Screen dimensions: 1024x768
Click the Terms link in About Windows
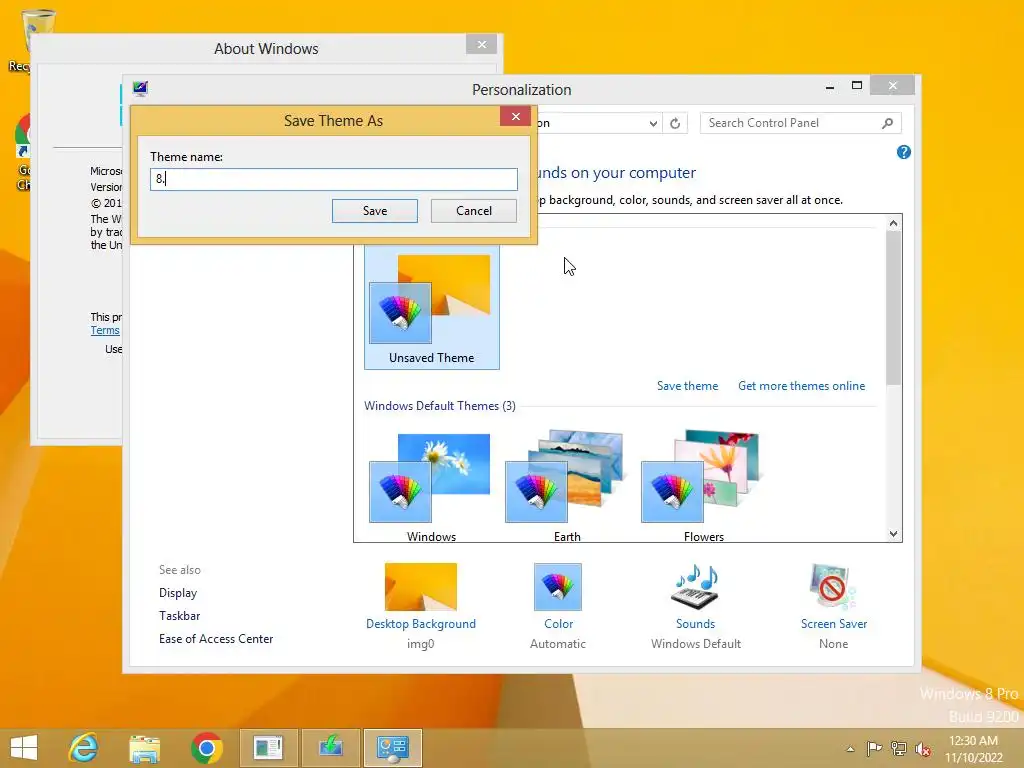(105, 330)
